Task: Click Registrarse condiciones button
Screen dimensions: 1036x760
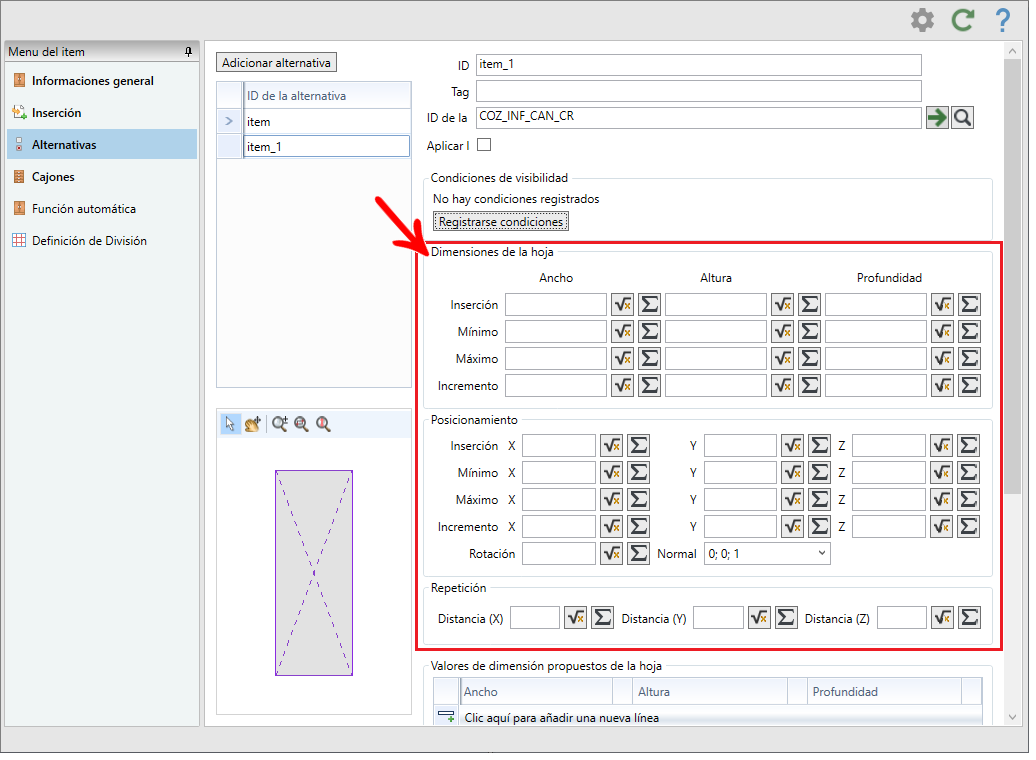Action: pyautogui.click(x=501, y=222)
